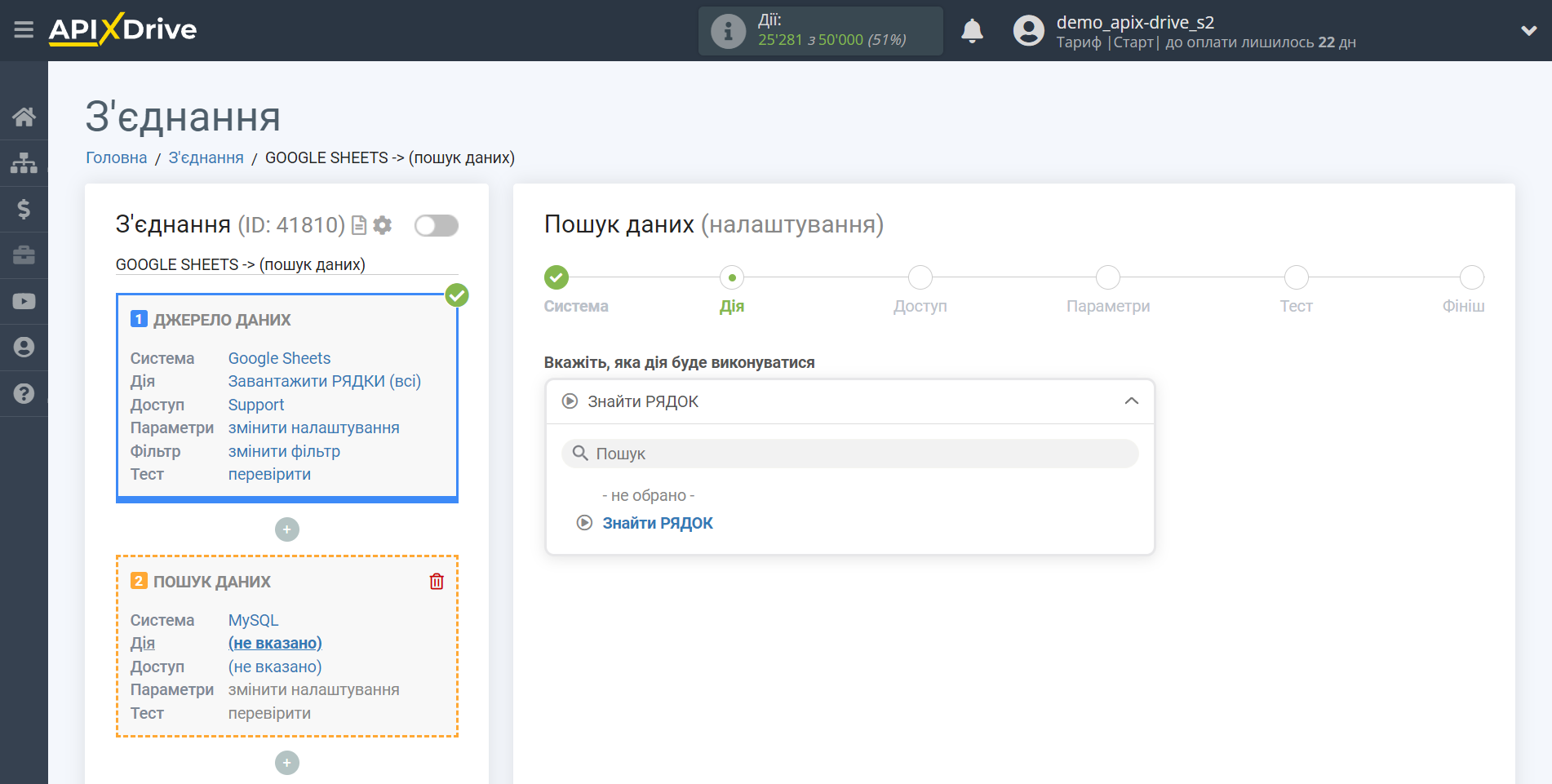Expand the account menu chevron
The width and height of the screenshot is (1552, 784).
[1528, 31]
